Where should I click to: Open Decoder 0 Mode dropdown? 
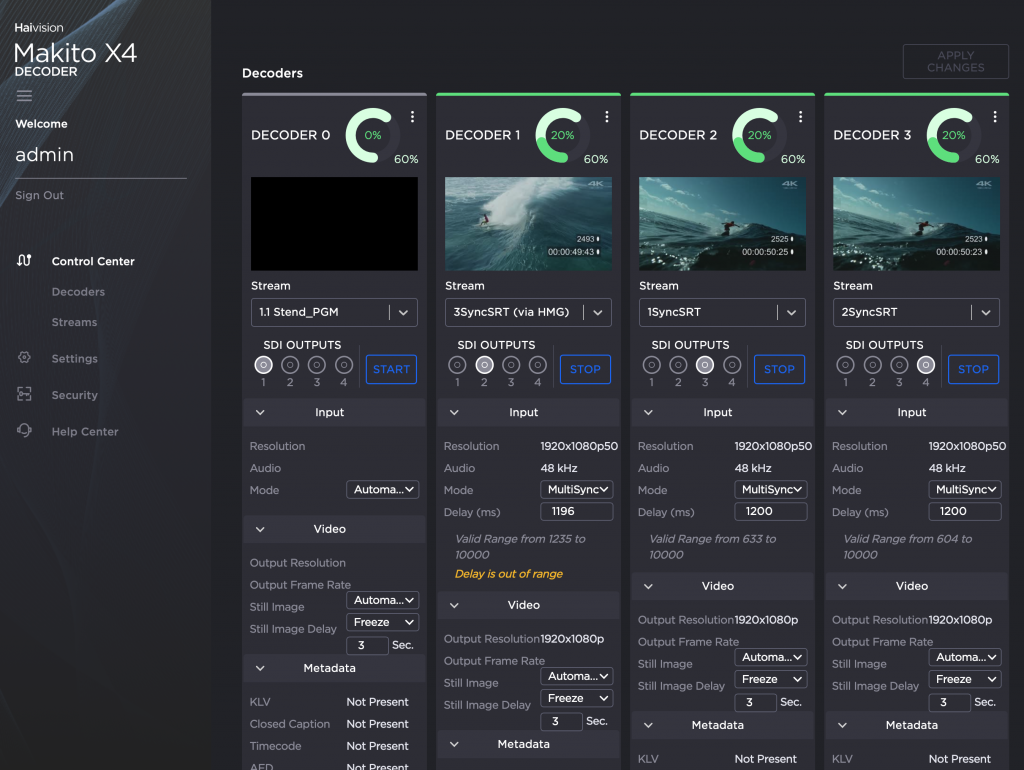(383, 489)
